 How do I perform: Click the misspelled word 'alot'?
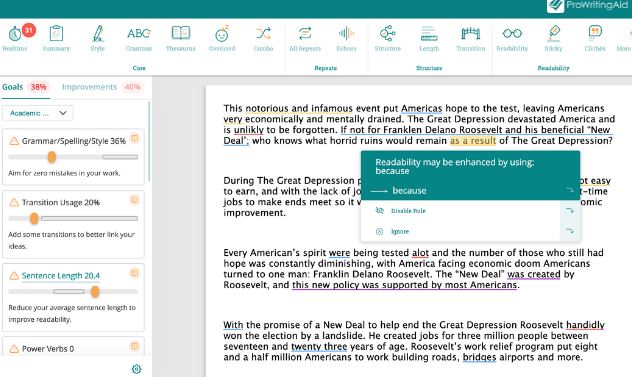[x=420, y=253]
